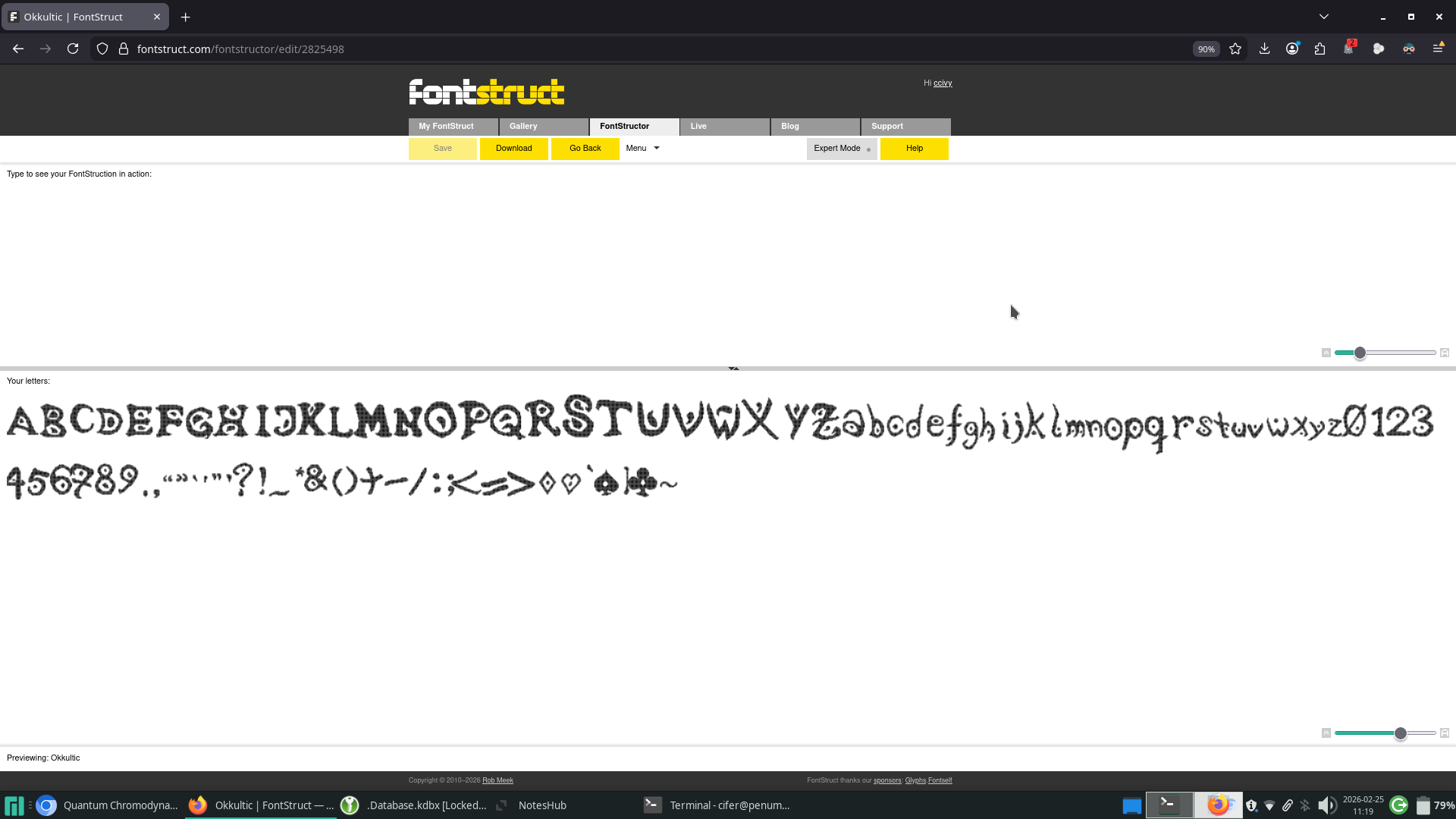Screen dimensions: 1456x819
Task: Adjust the letters size slider handle
Action: [1401, 733]
